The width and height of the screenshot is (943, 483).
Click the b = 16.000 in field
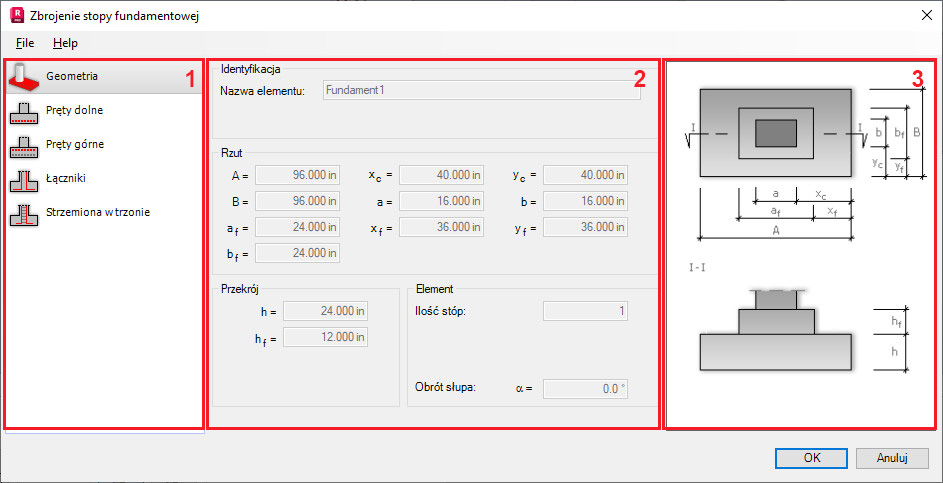tap(585, 202)
